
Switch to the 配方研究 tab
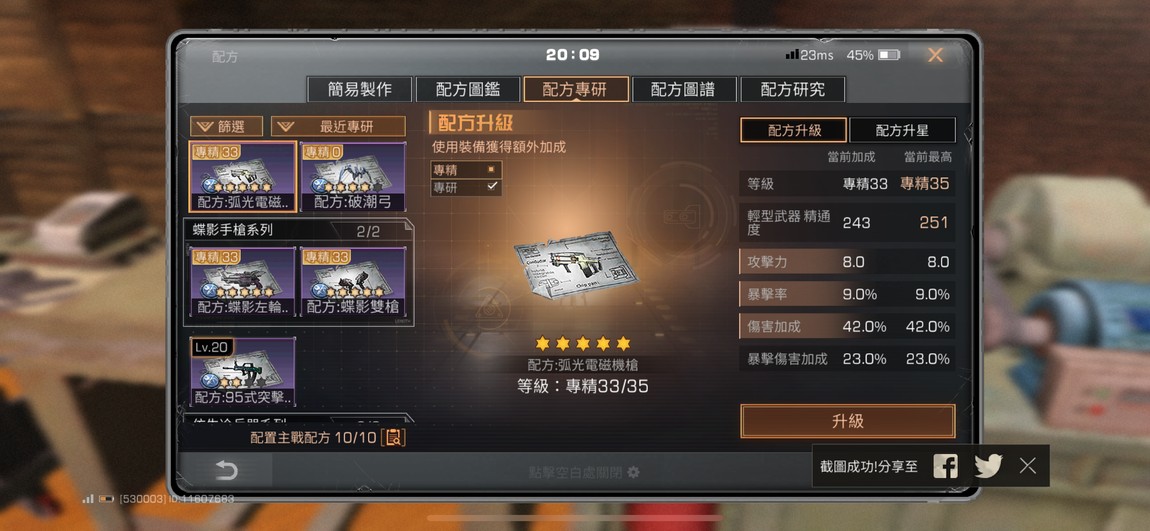coord(793,89)
